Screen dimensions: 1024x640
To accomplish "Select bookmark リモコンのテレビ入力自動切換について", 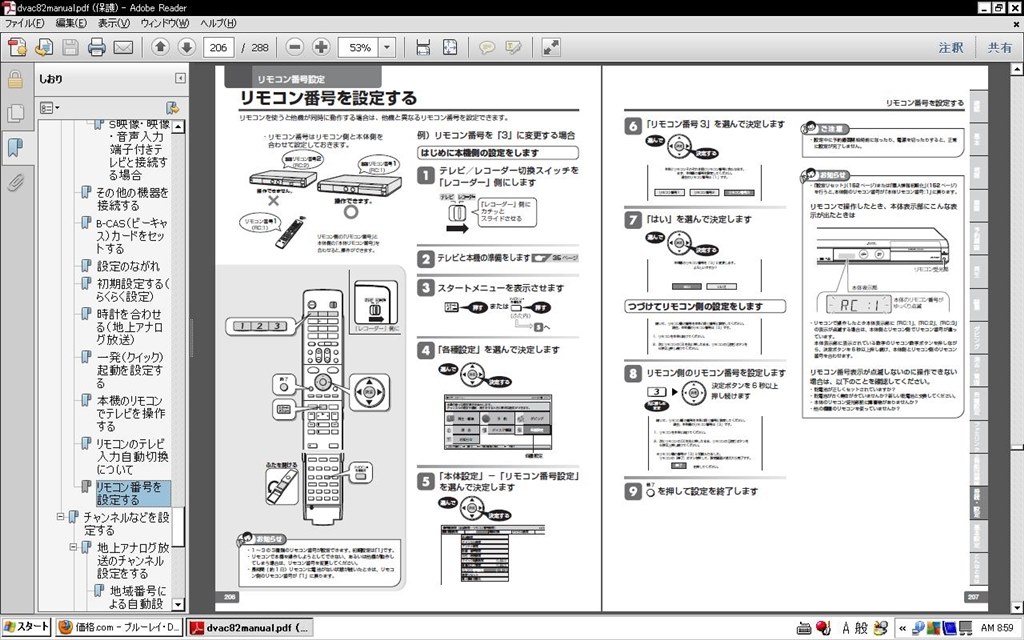I will click(x=132, y=456).
